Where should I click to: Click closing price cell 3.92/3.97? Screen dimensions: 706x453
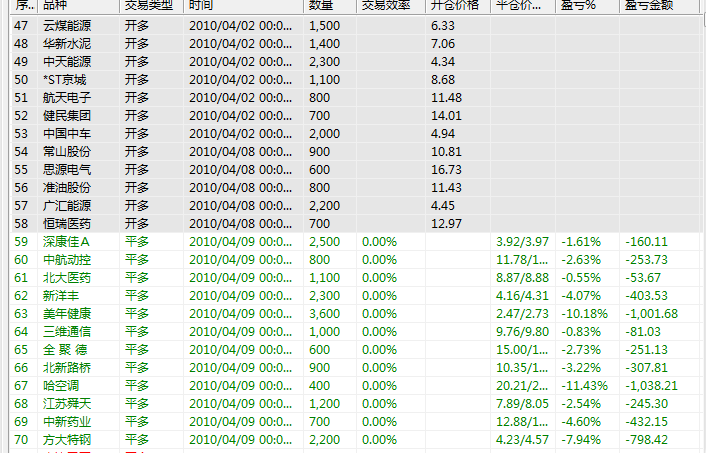tap(523, 242)
